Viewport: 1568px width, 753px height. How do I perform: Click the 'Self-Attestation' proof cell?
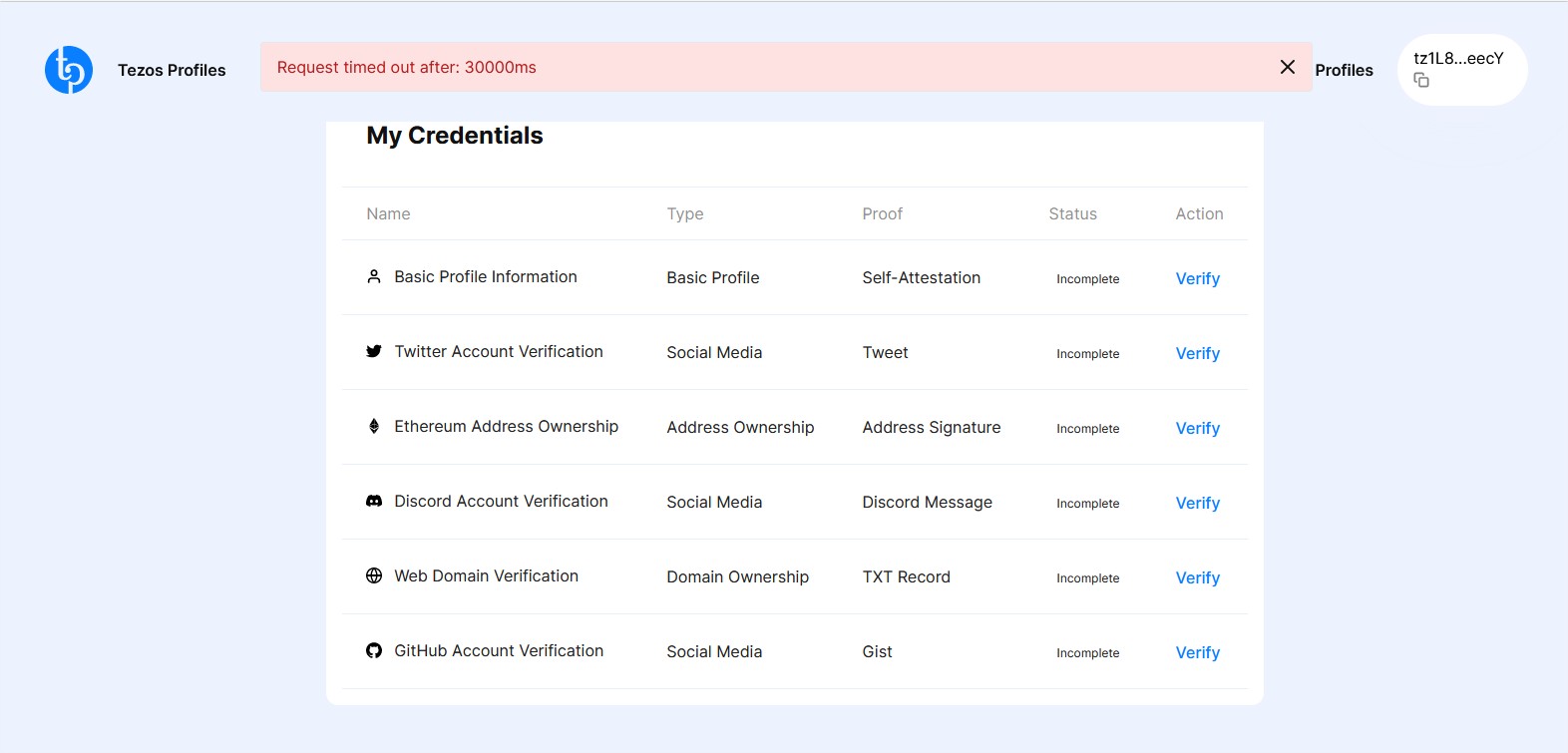(x=922, y=277)
